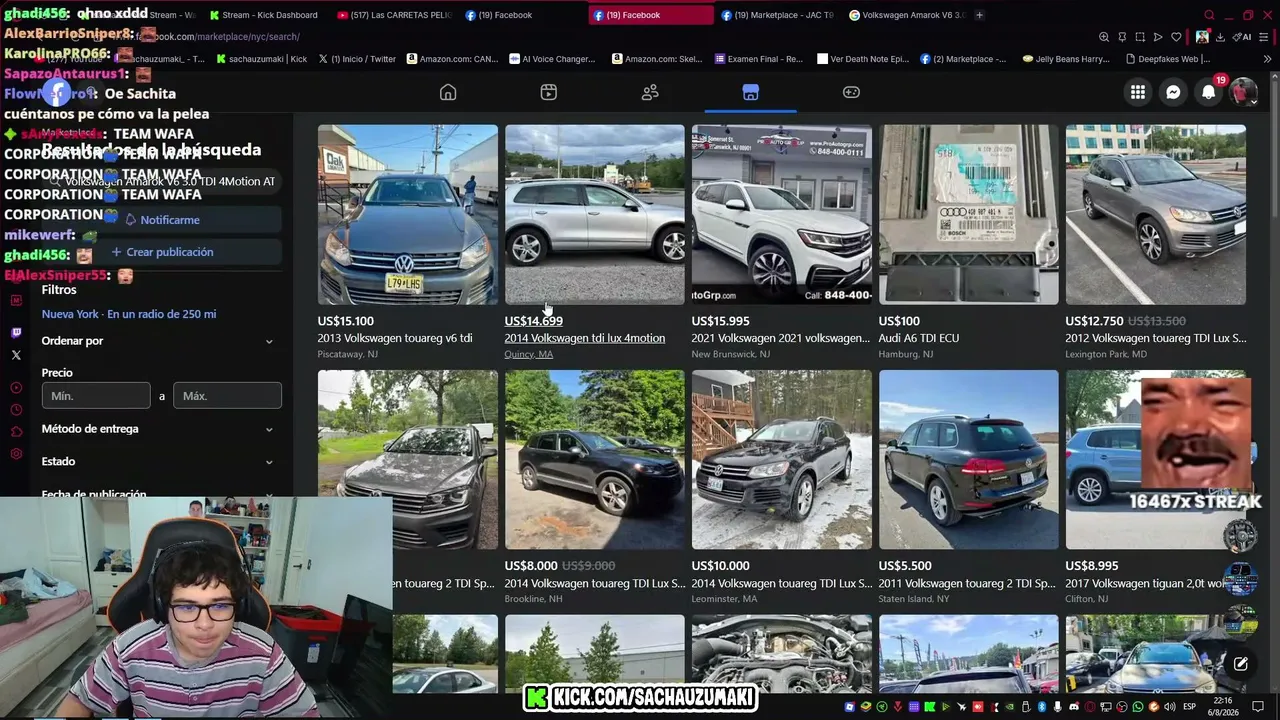Go to the Facebook Home feed icon
This screenshot has width=1280, height=720.
[448, 92]
